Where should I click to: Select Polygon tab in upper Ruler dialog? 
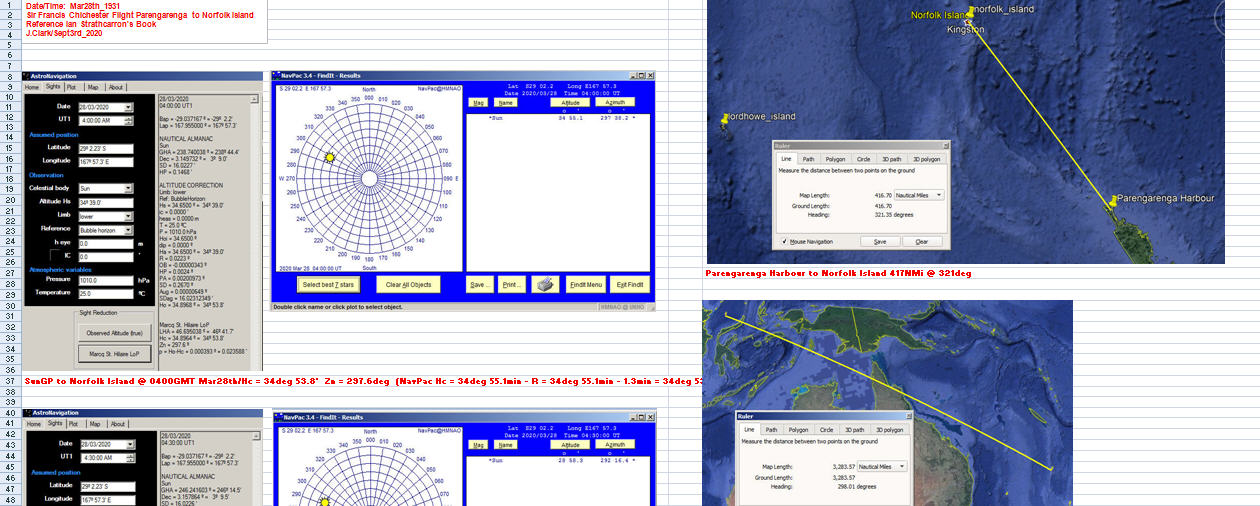[836, 159]
